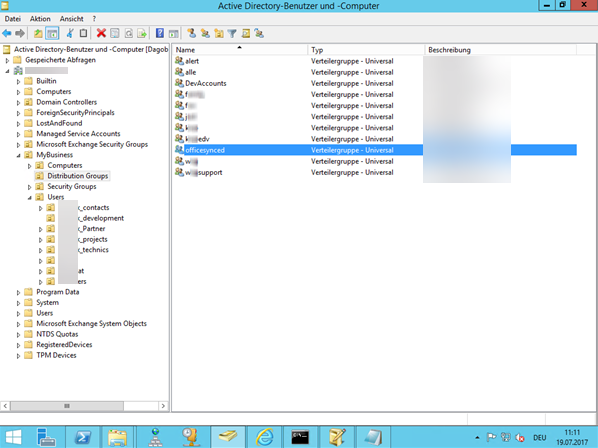
Task: Open Server Manager from the taskbar
Action: click(x=46, y=437)
